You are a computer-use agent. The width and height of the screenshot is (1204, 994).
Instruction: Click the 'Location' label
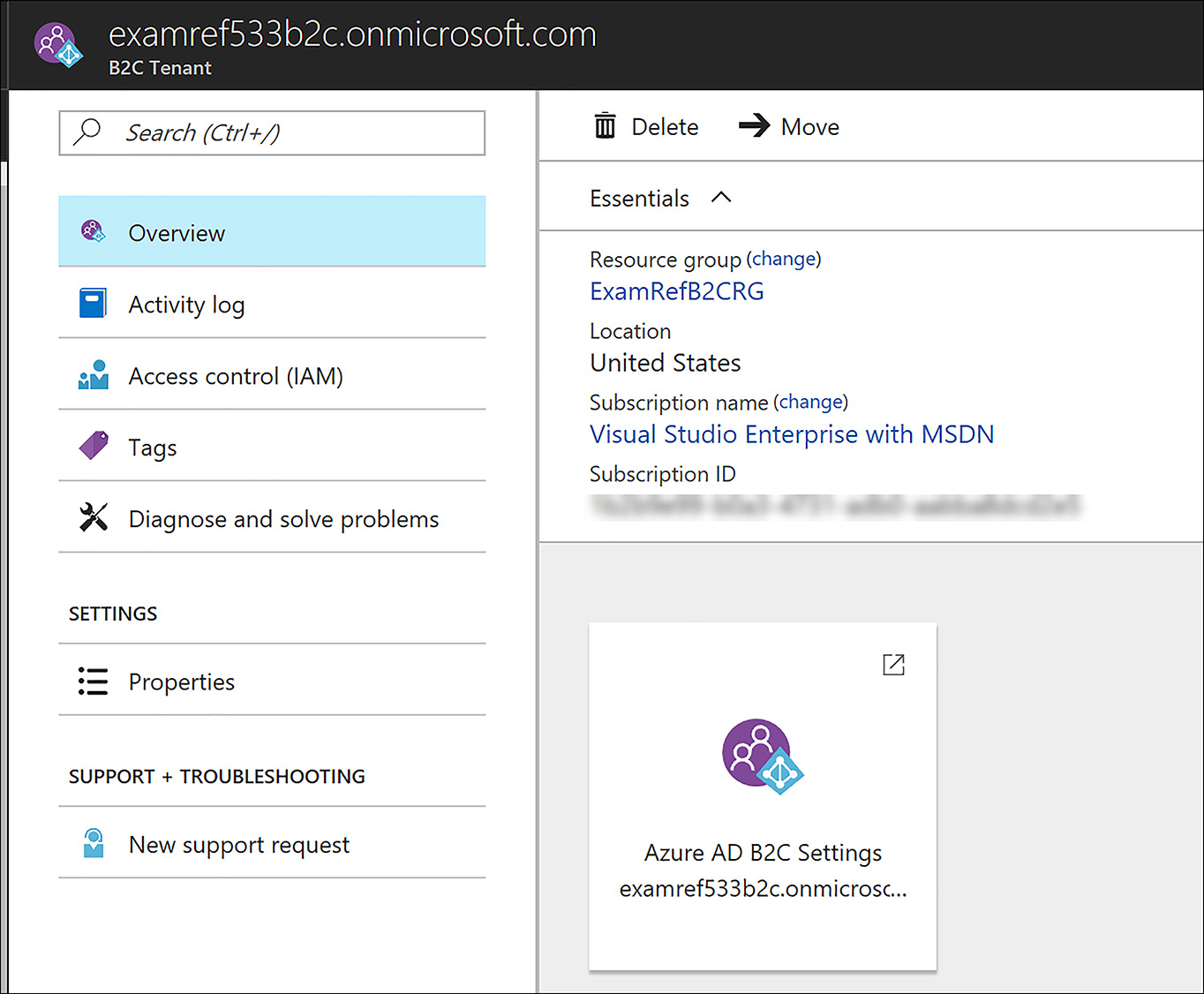(630, 331)
